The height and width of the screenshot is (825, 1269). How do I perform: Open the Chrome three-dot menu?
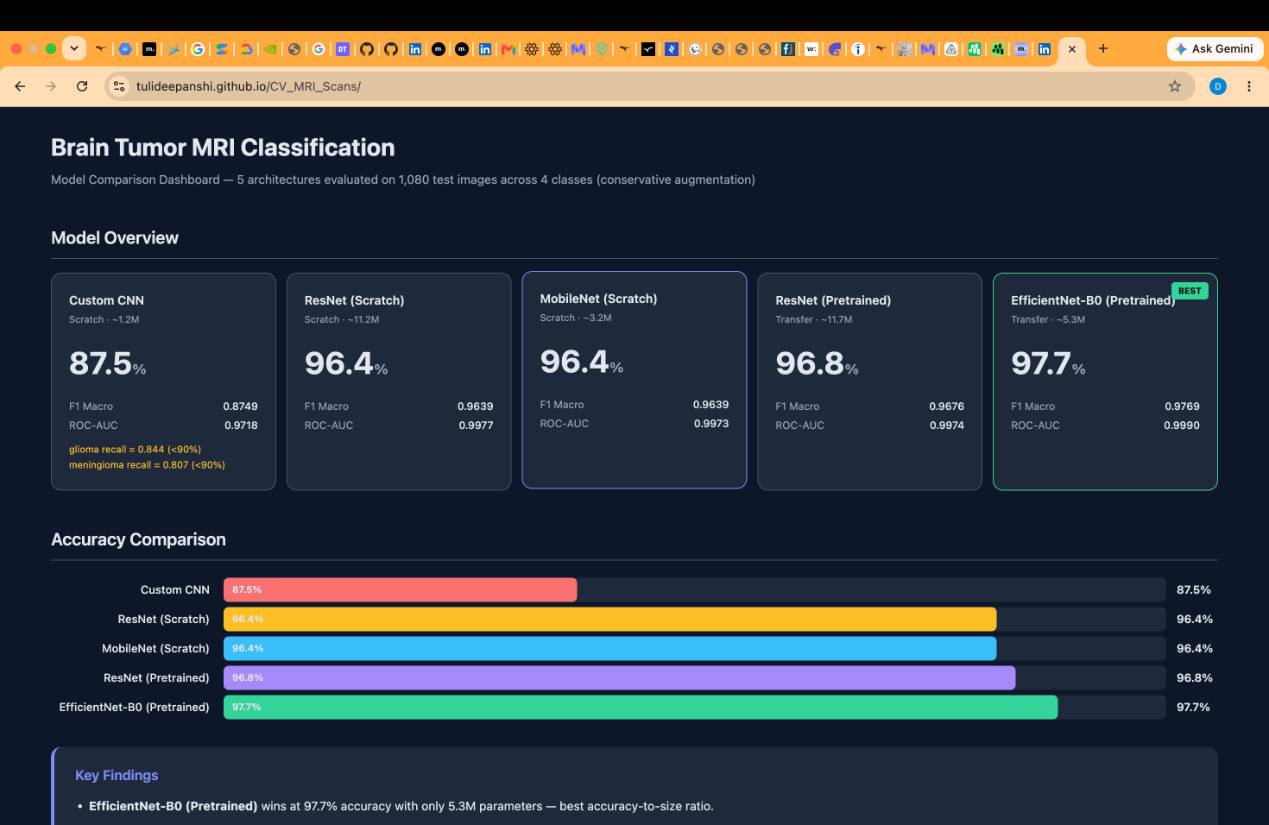point(1248,86)
